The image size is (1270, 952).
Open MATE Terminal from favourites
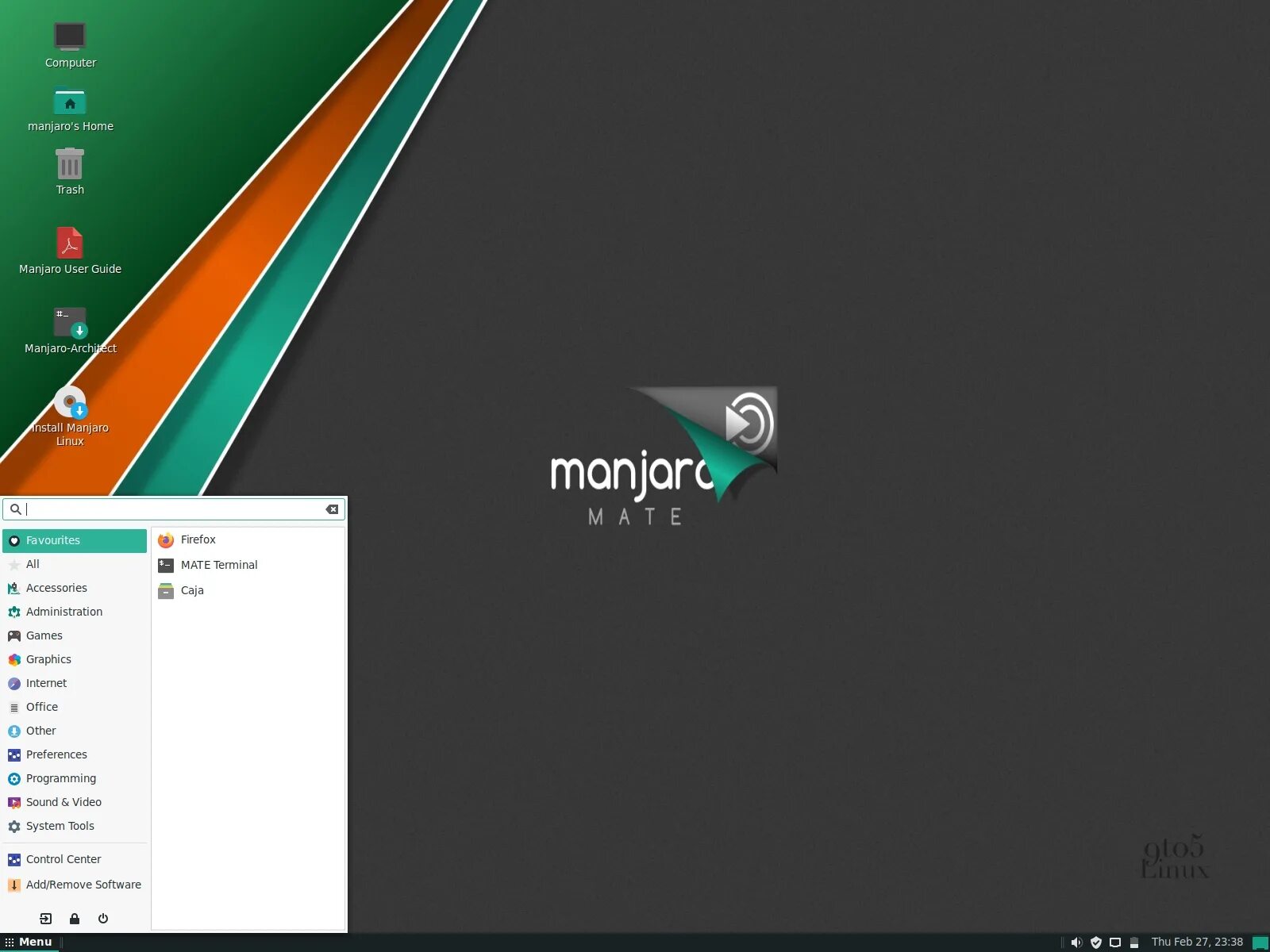[x=248, y=565]
